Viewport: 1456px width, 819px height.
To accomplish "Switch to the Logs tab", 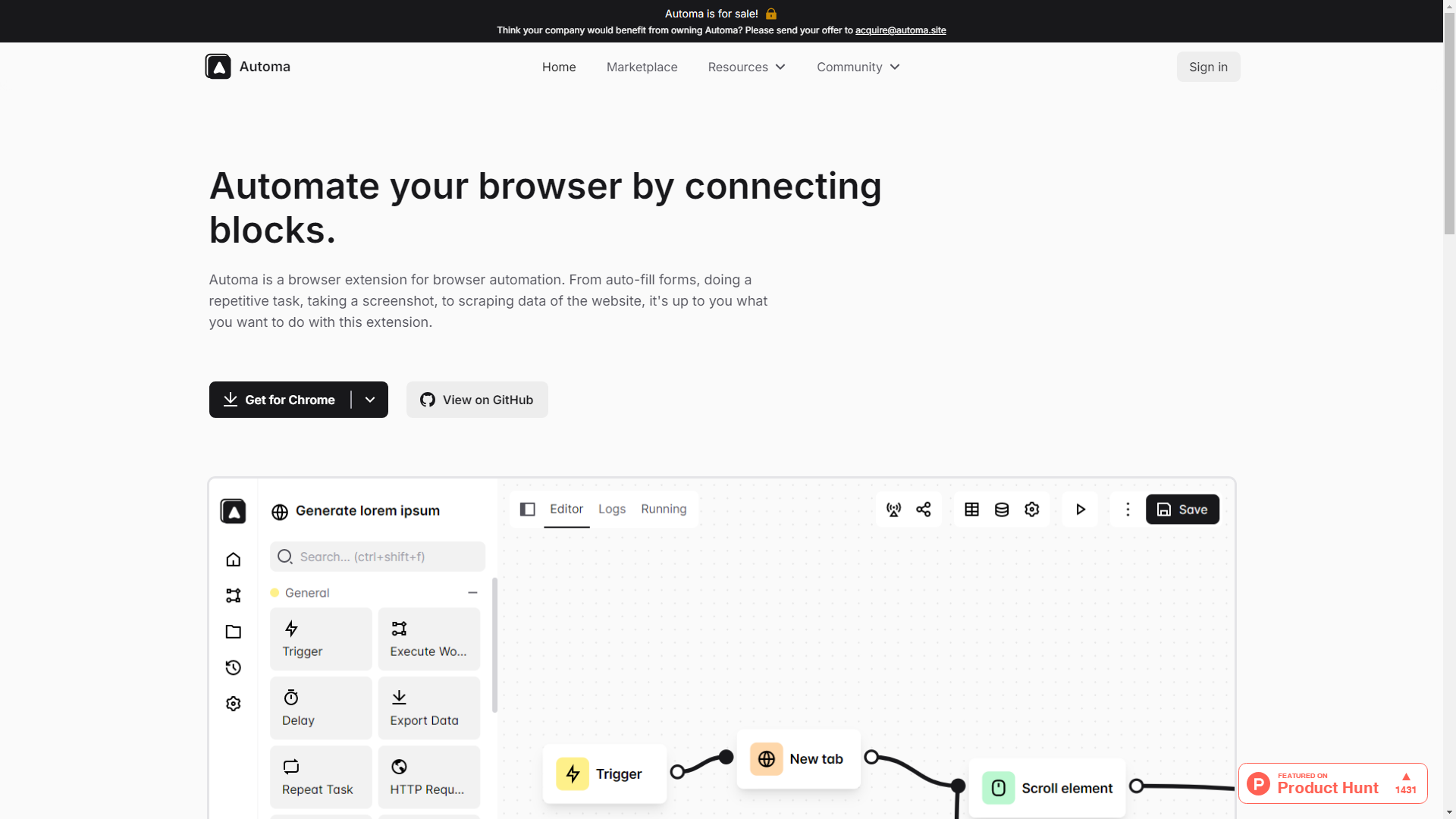I will pyautogui.click(x=612, y=509).
